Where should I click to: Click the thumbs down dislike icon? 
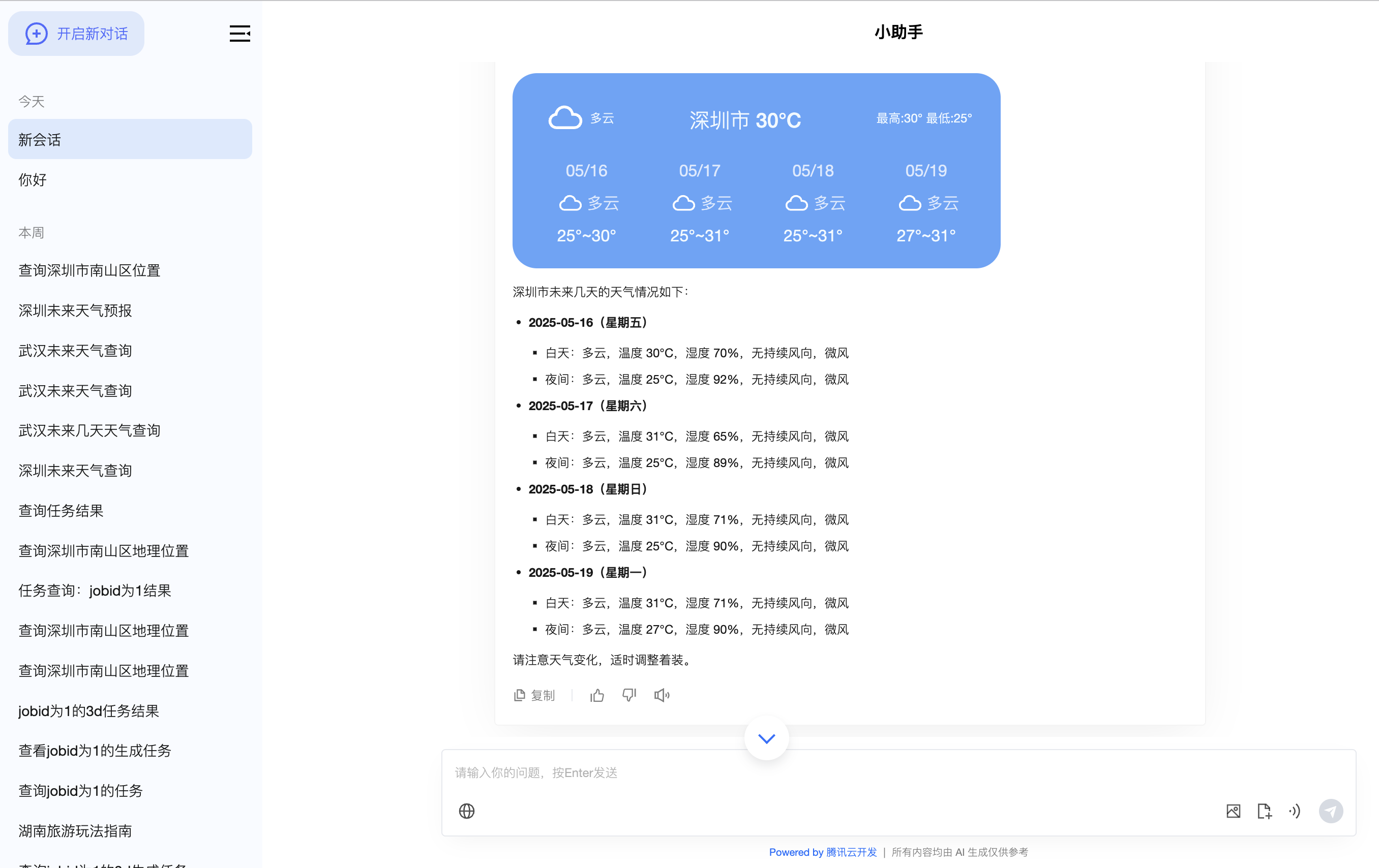[x=629, y=695]
